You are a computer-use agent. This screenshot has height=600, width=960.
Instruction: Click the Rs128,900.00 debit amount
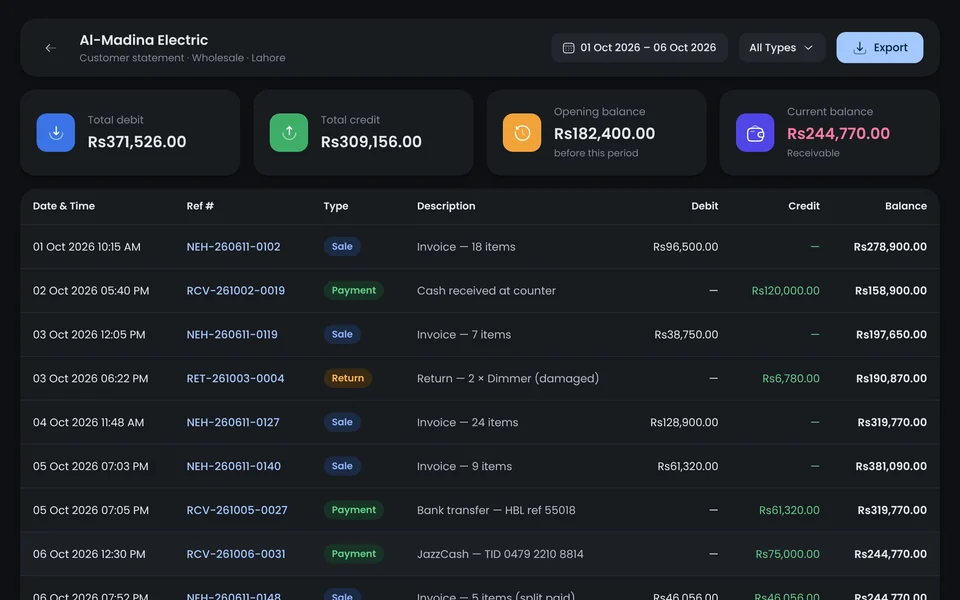pyautogui.click(x=684, y=422)
